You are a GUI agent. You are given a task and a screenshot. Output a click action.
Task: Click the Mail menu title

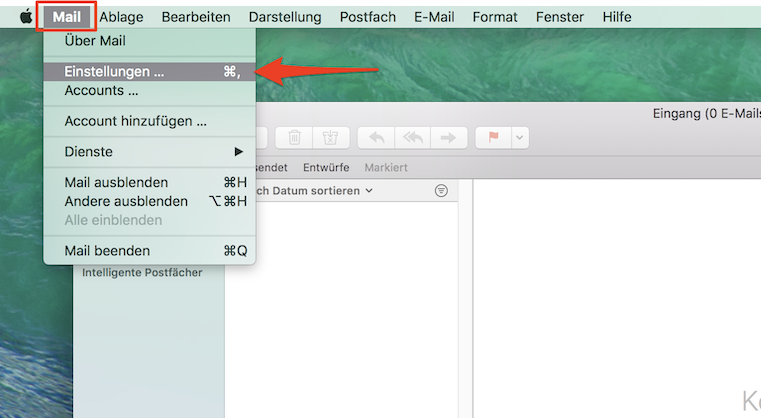(x=66, y=17)
